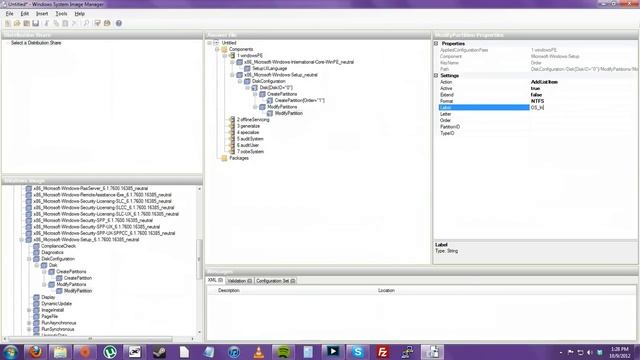Select SetupUILanguage in the answer file
This screenshot has width=640, height=360.
tap(269, 69)
